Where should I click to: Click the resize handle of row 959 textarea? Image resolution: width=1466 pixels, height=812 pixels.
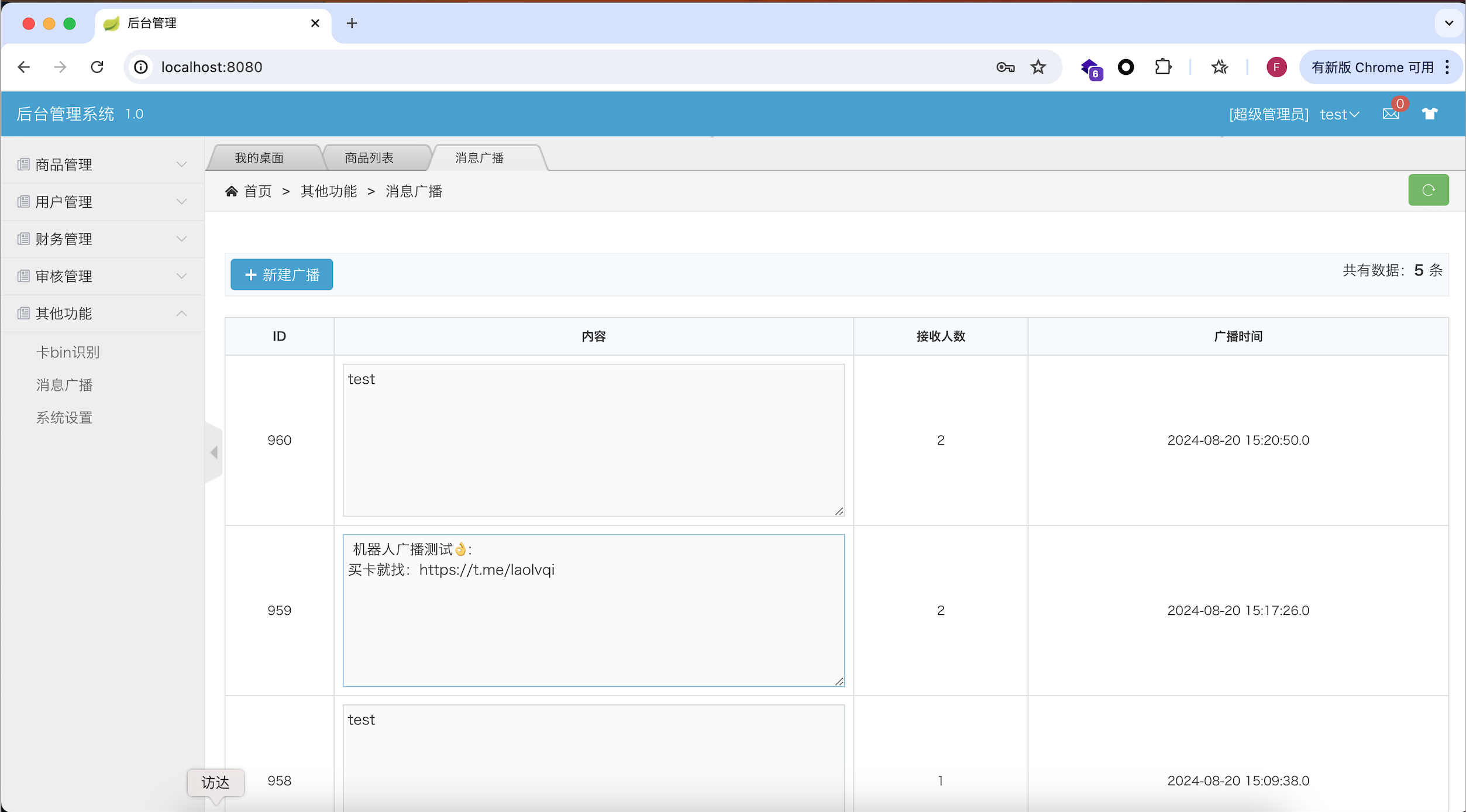tap(839, 682)
